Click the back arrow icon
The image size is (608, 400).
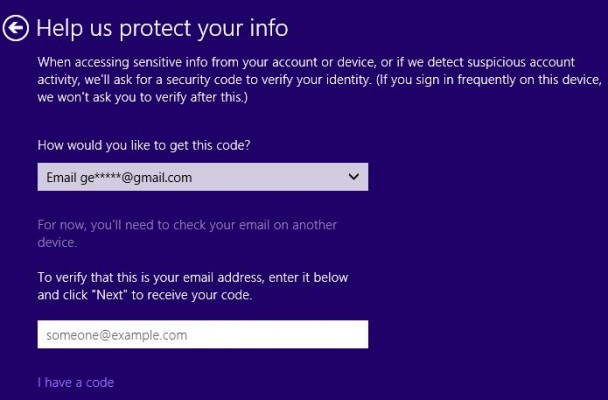[16, 28]
